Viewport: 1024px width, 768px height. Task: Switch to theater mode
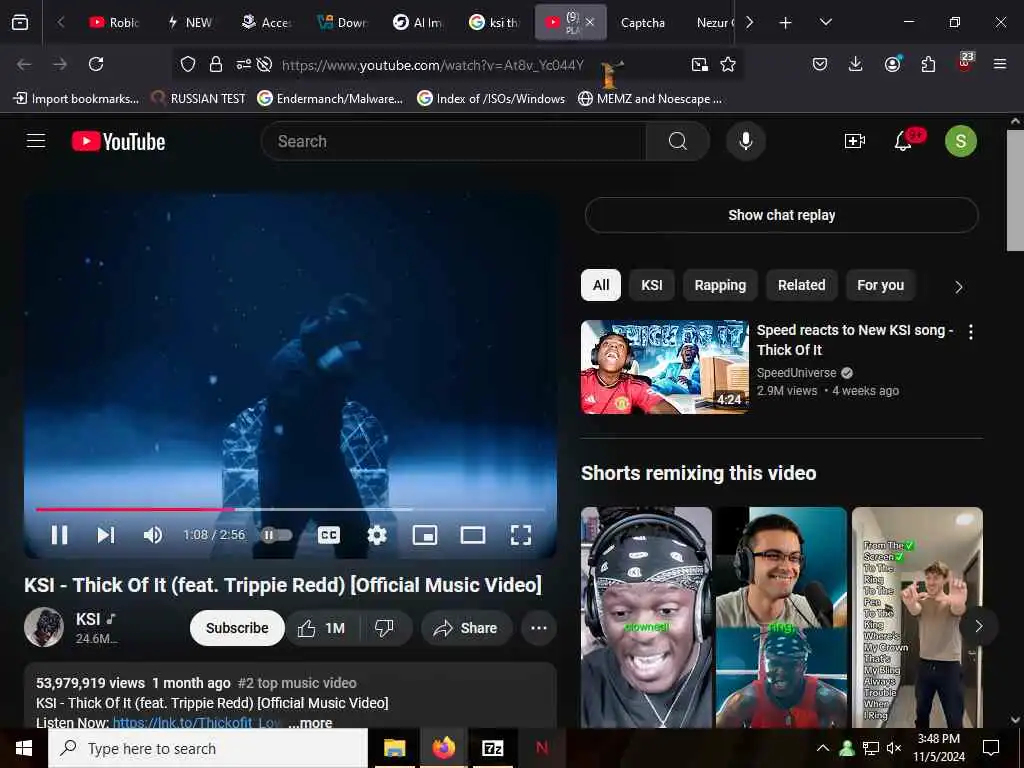[x=472, y=535]
